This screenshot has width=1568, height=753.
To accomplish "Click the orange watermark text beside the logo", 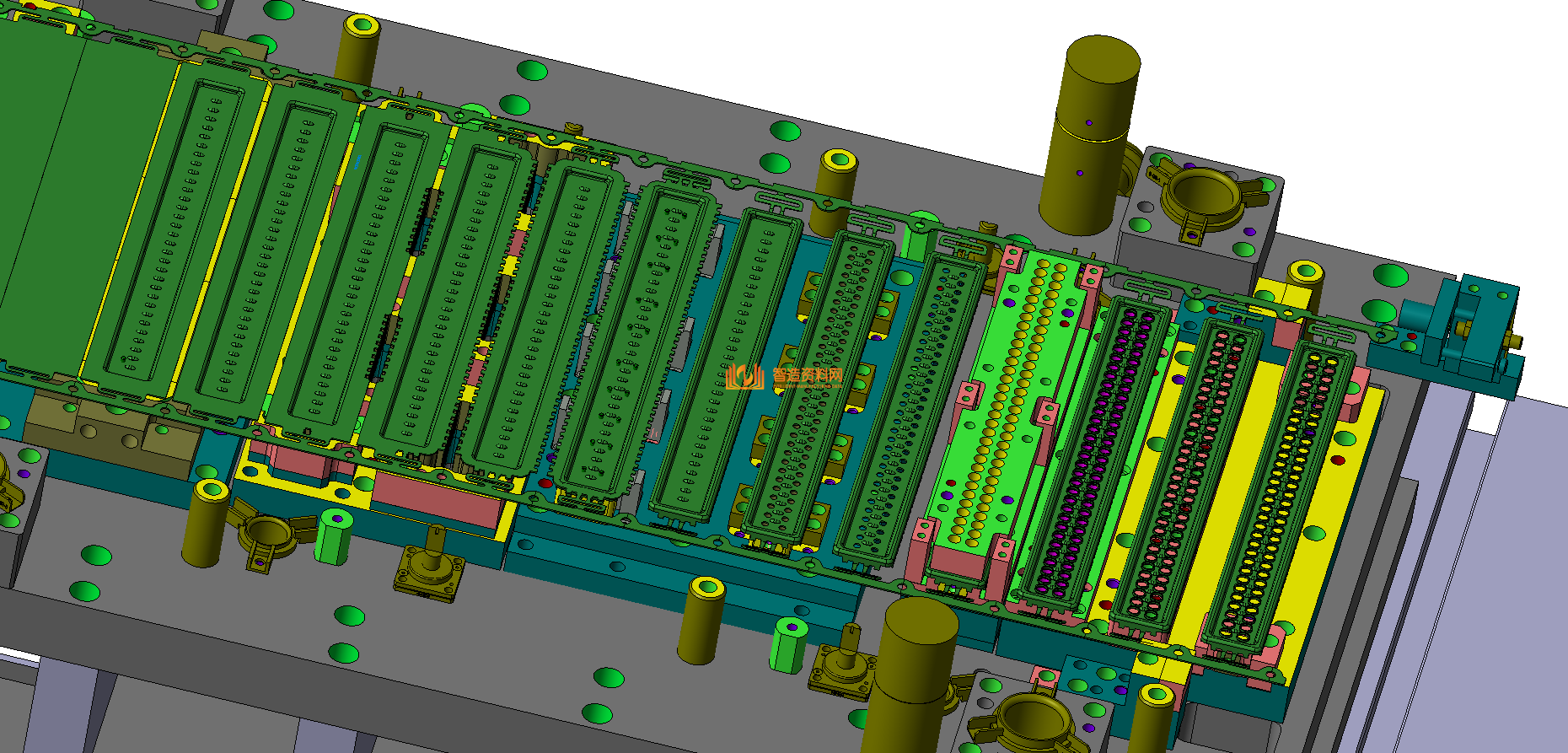I will [807, 376].
